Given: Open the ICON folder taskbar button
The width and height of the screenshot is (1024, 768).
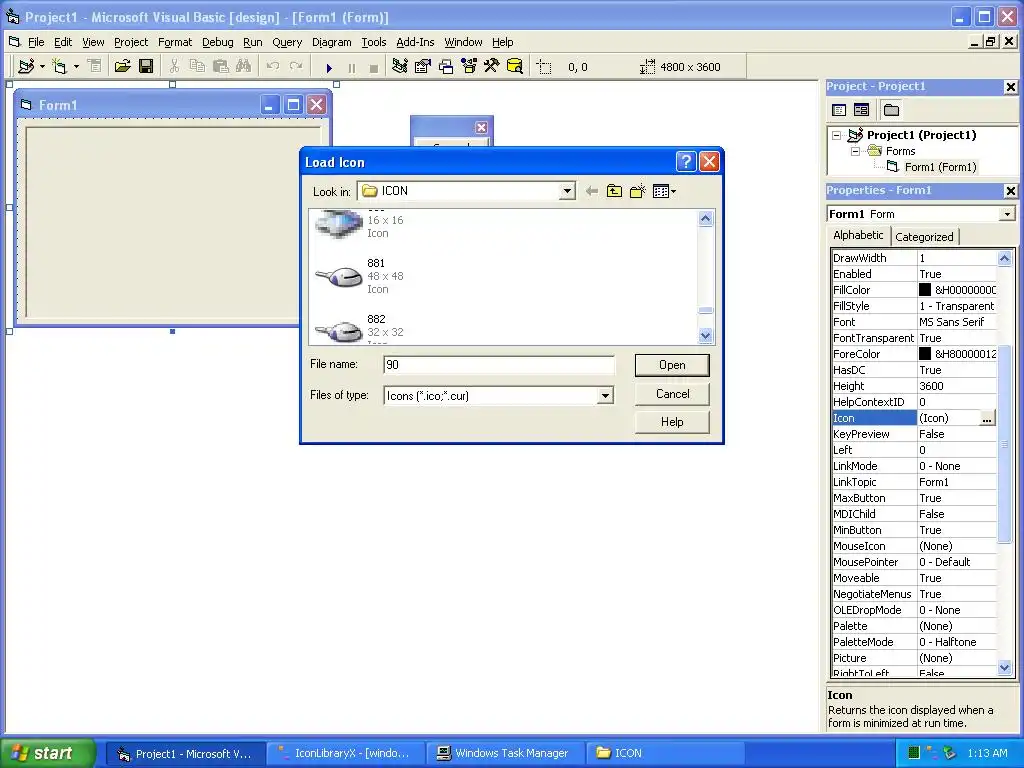Looking at the screenshot, I should coord(664,754).
